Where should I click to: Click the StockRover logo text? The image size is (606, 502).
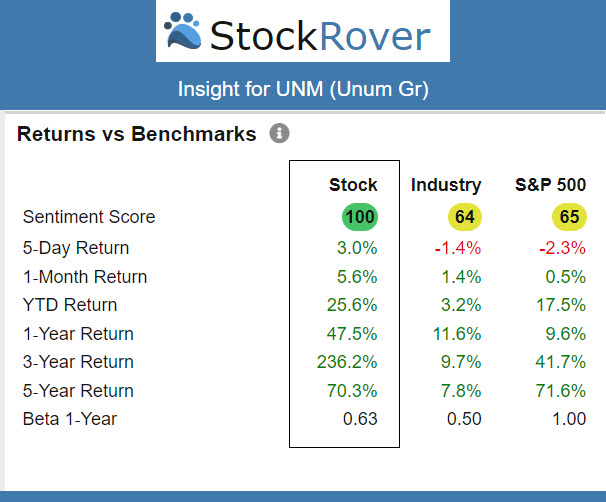point(319,34)
